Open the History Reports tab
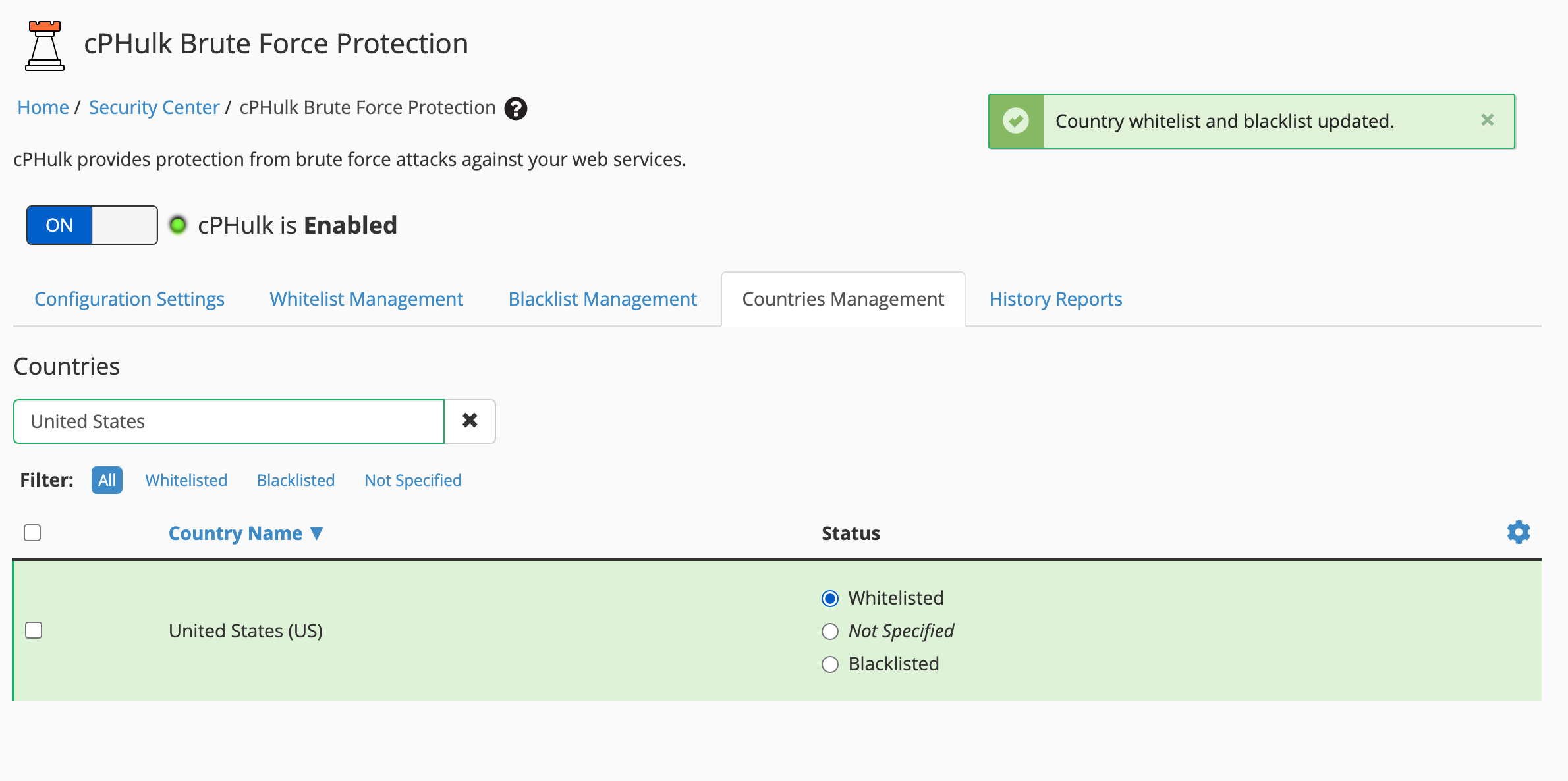This screenshot has height=781, width=1568. pos(1055,299)
